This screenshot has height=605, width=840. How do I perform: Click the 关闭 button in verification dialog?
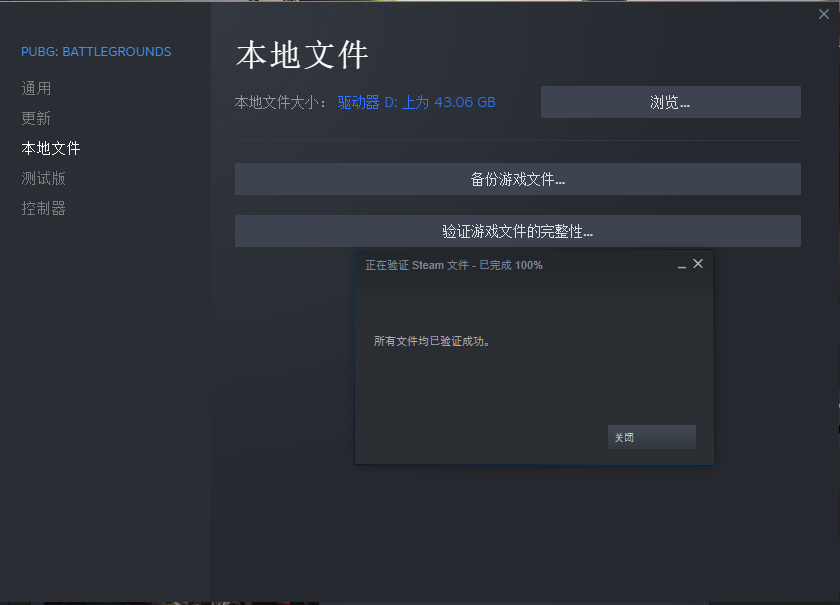[x=651, y=437]
